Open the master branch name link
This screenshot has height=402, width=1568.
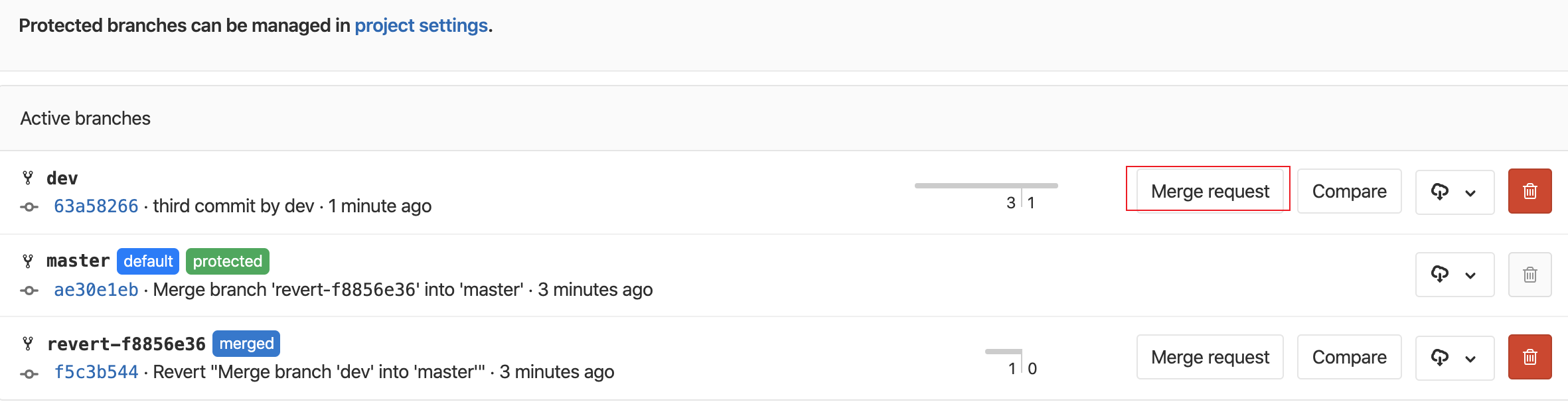click(x=78, y=261)
